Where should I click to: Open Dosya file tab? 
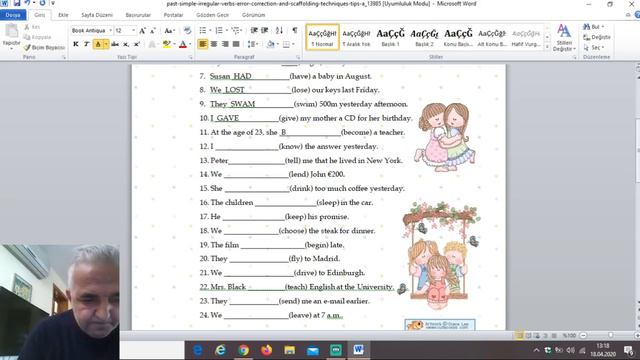coord(13,15)
